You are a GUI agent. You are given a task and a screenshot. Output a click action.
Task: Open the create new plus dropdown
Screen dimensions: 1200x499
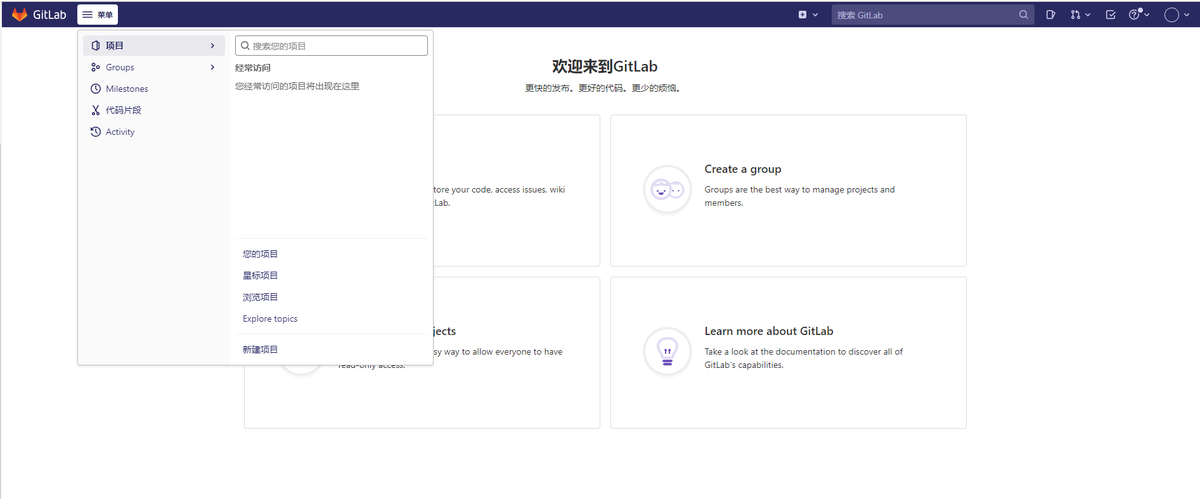pos(808,15)
